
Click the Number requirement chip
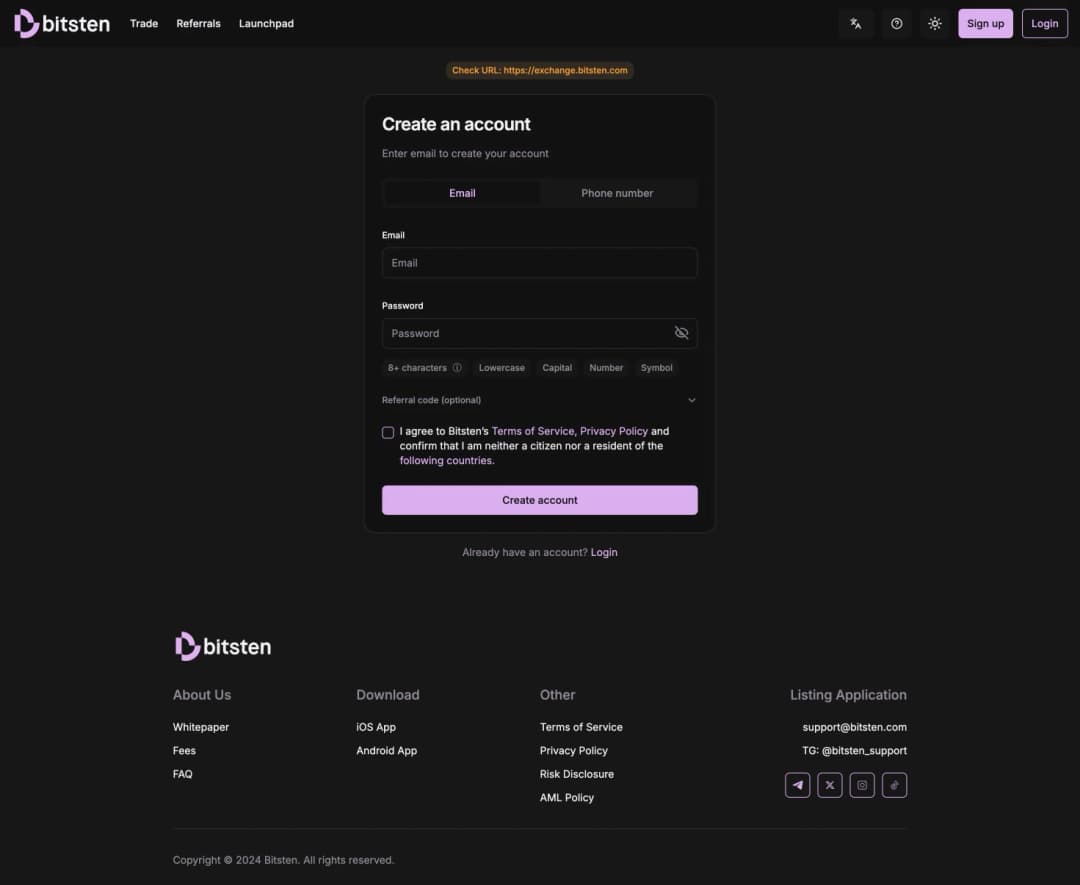click(606, 368)
